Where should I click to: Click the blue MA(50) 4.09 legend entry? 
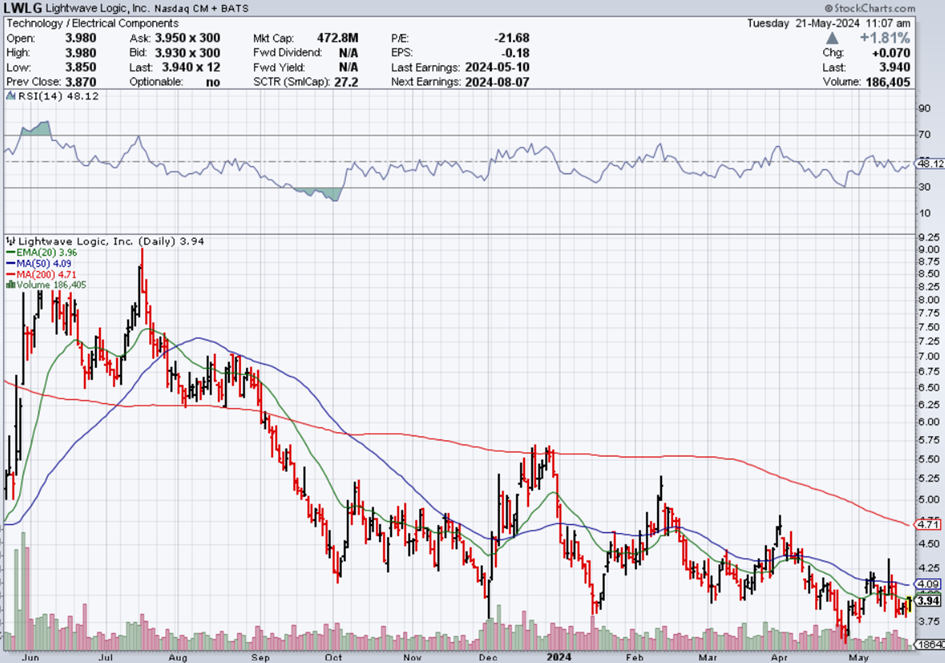click(x=39, y=263)
